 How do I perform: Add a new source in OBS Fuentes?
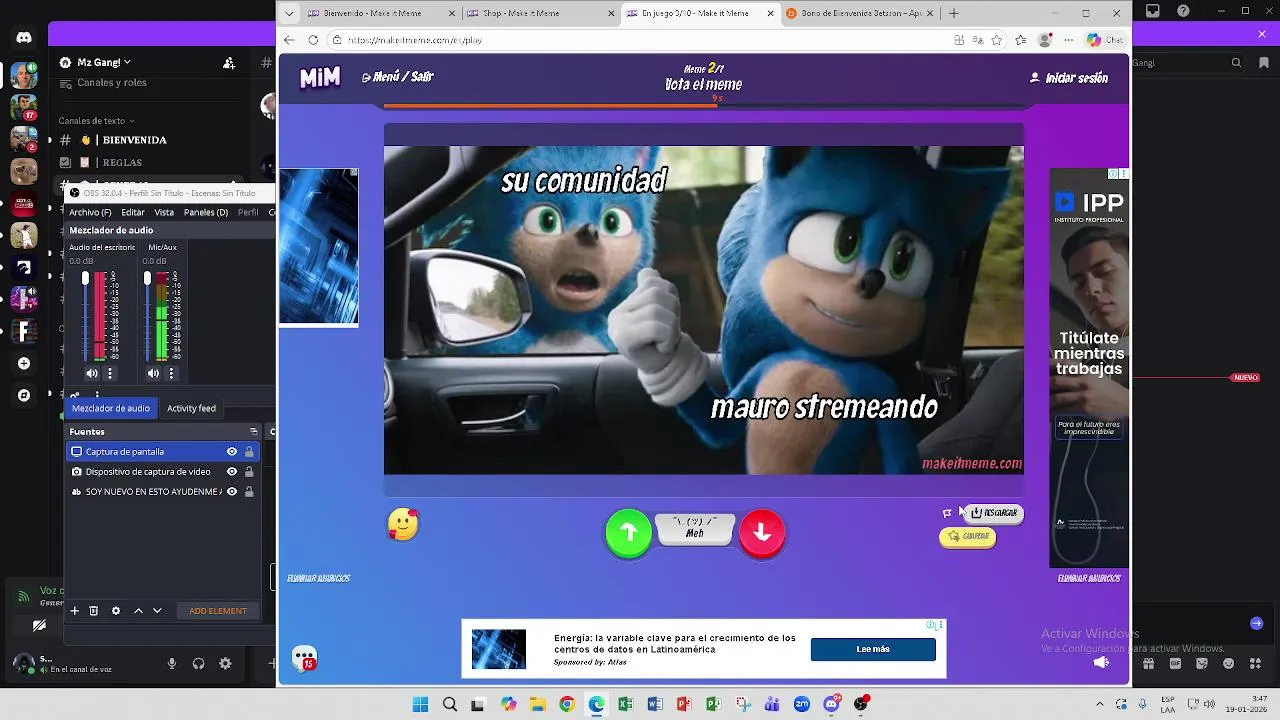pos(74,611)
